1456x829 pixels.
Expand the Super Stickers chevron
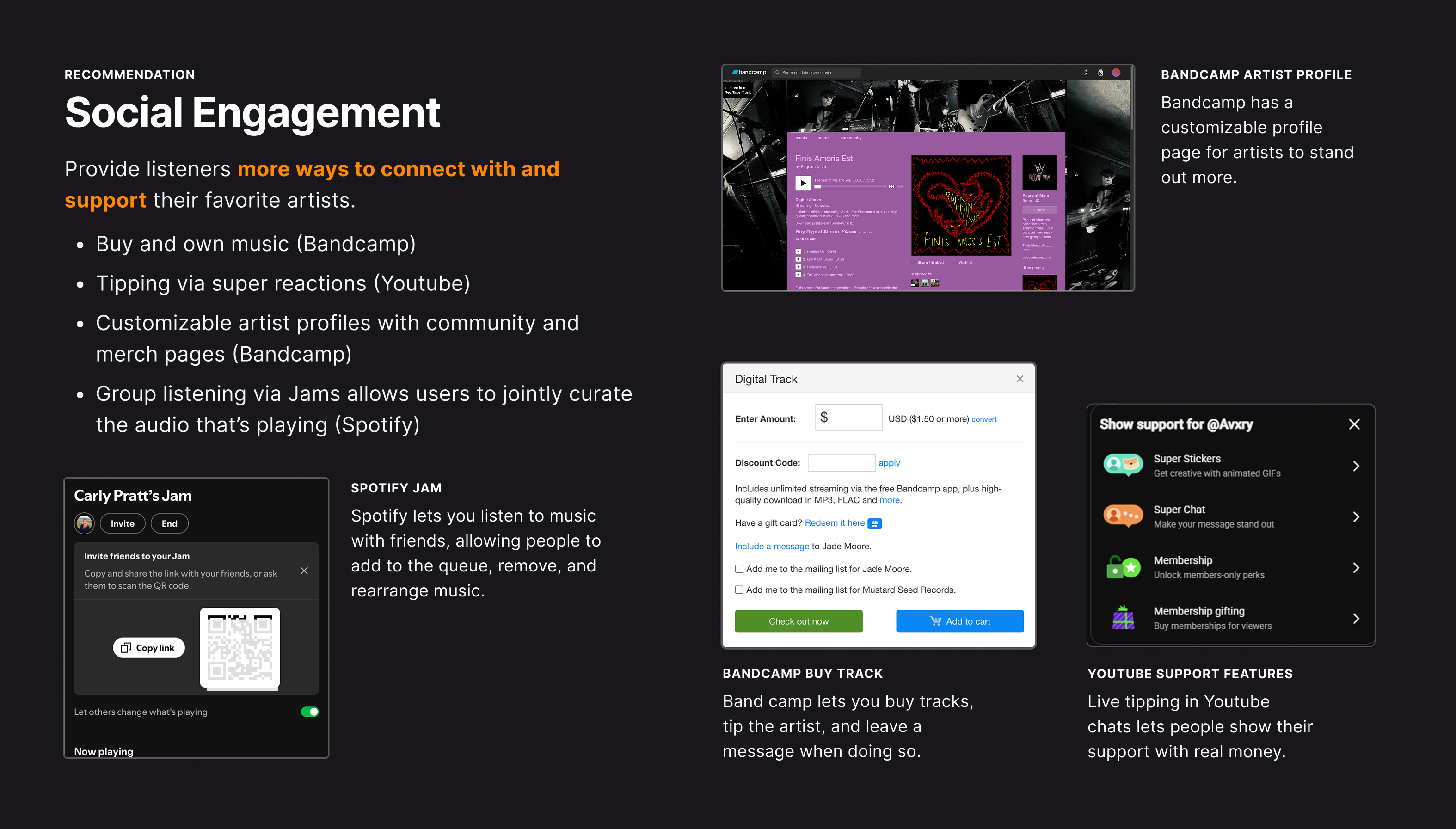coord(1356,466)
